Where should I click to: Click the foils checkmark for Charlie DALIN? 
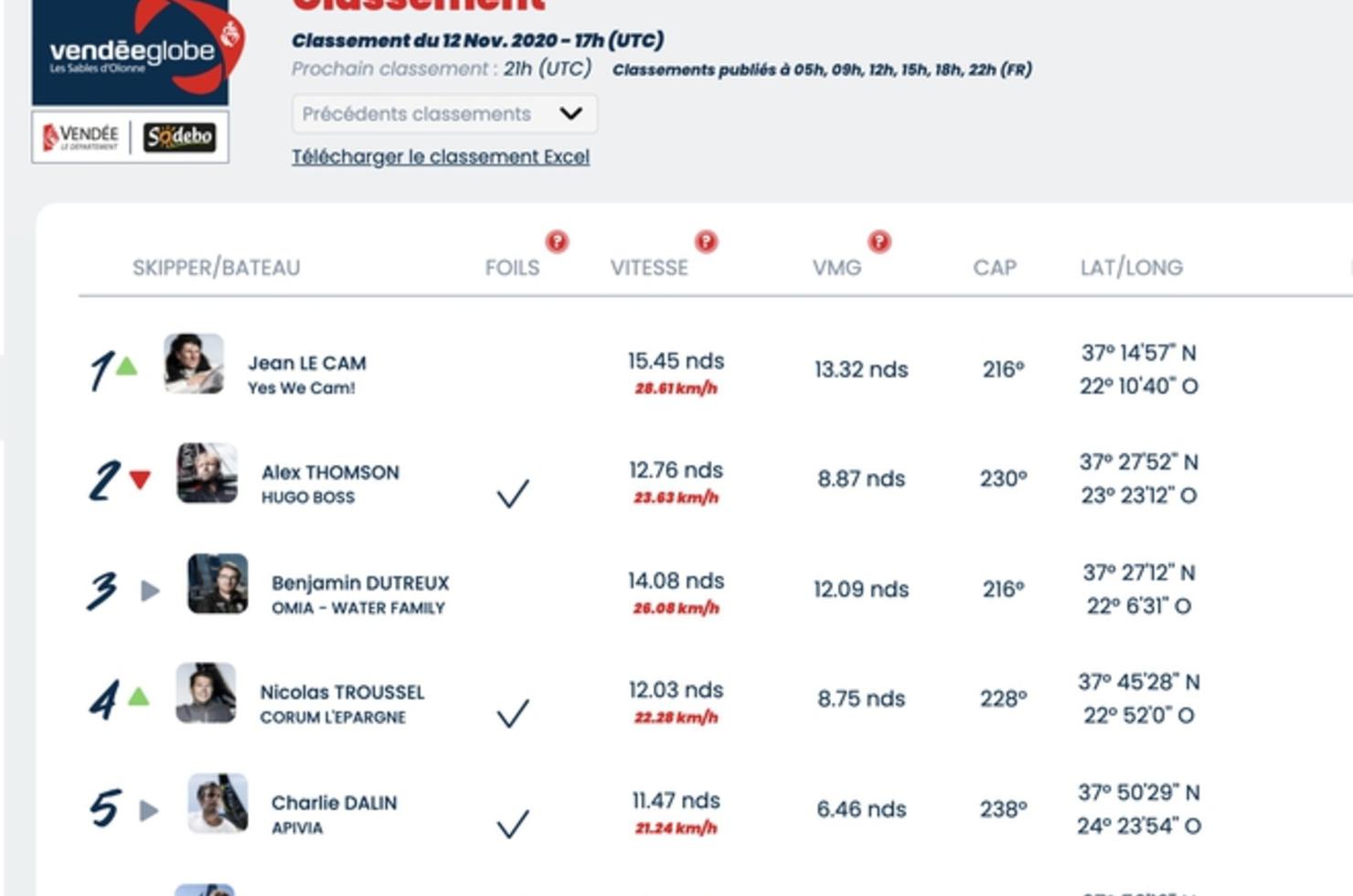click(x=513, y=824)
